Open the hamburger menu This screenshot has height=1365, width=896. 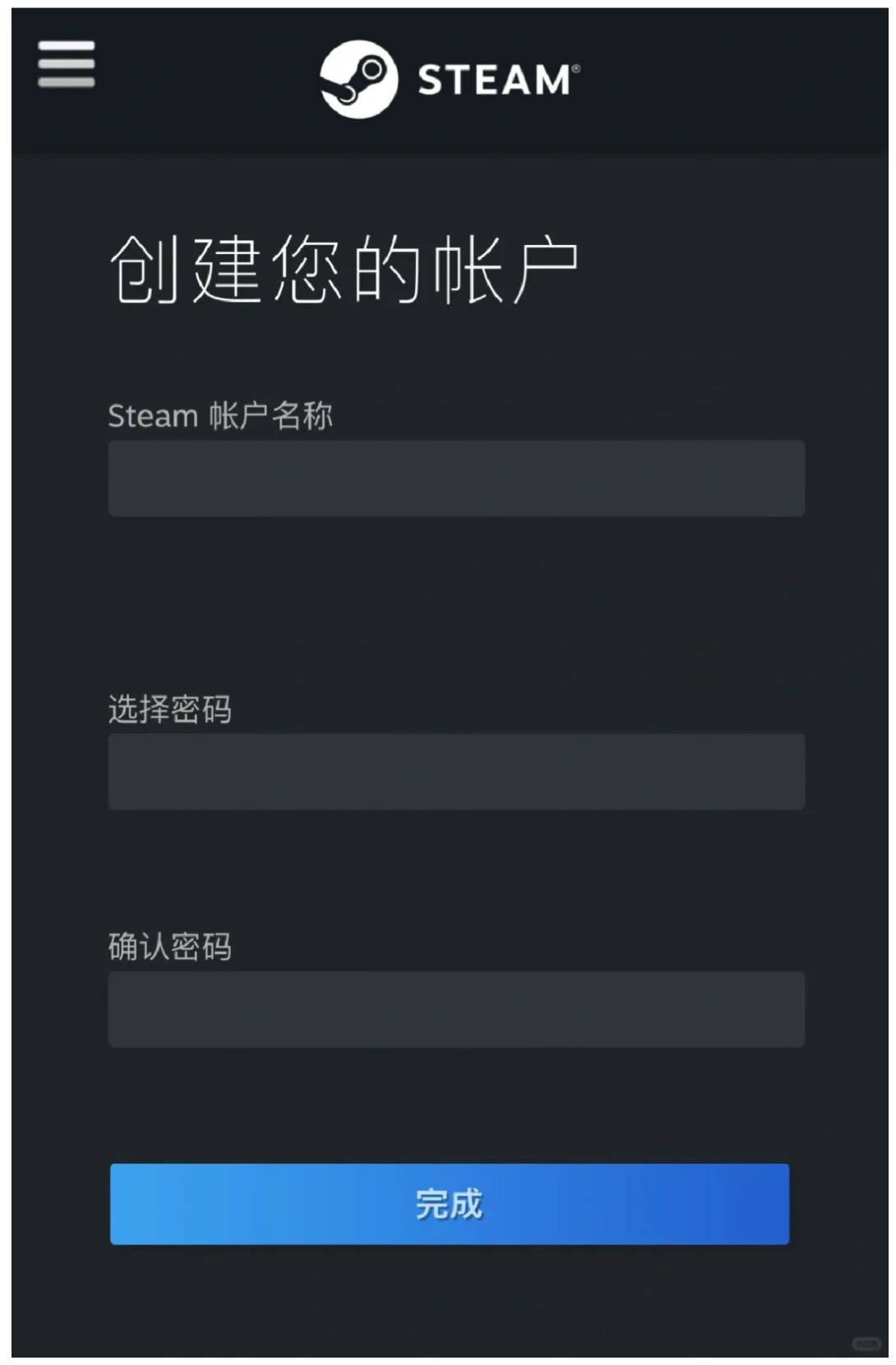(66, 63)
